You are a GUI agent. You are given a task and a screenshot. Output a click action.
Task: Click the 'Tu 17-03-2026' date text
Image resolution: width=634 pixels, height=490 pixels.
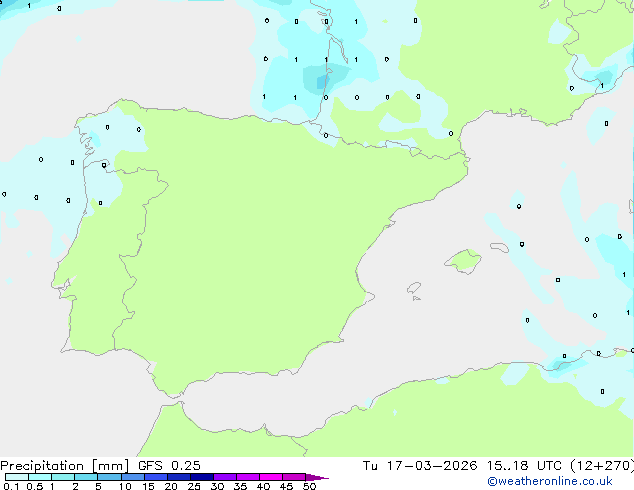(x=420, y=466)
